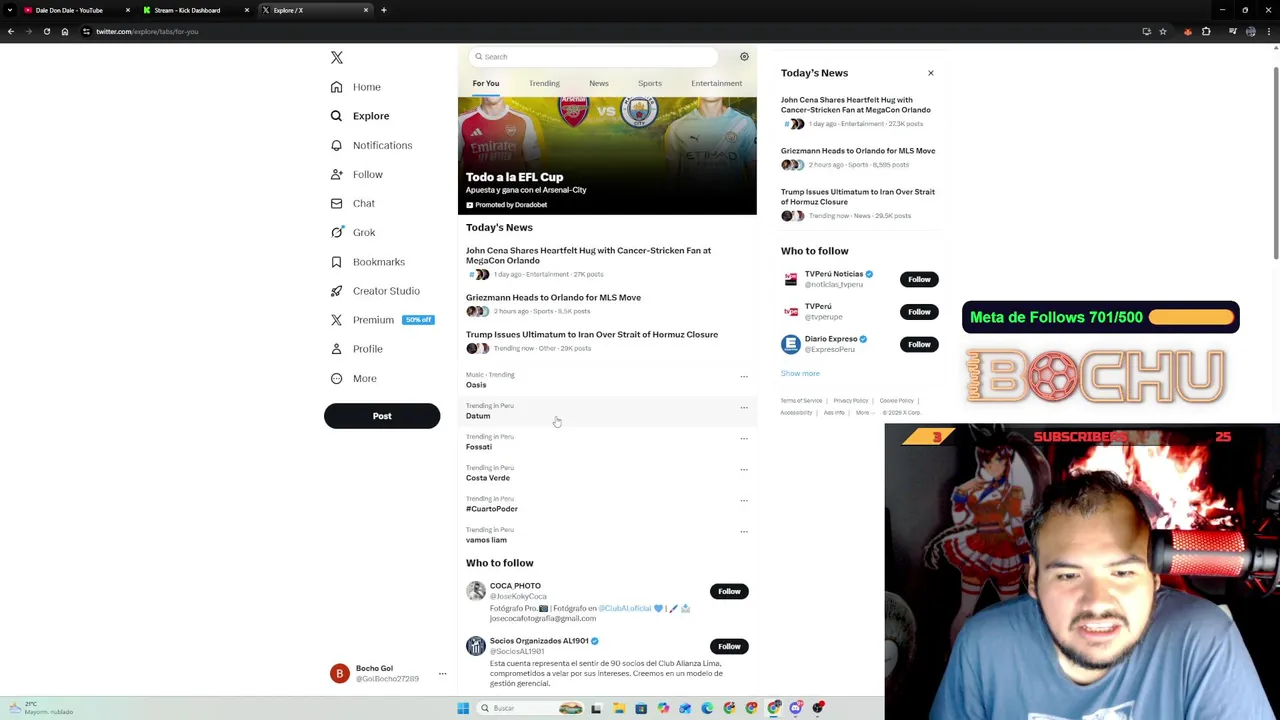Switch to the Sports tab
Image resolution: width=1280 pixels, height=720 pixels.
(650, 83)
